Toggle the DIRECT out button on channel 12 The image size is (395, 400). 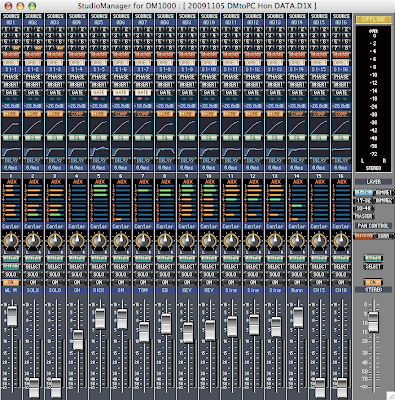pos(253,62)
